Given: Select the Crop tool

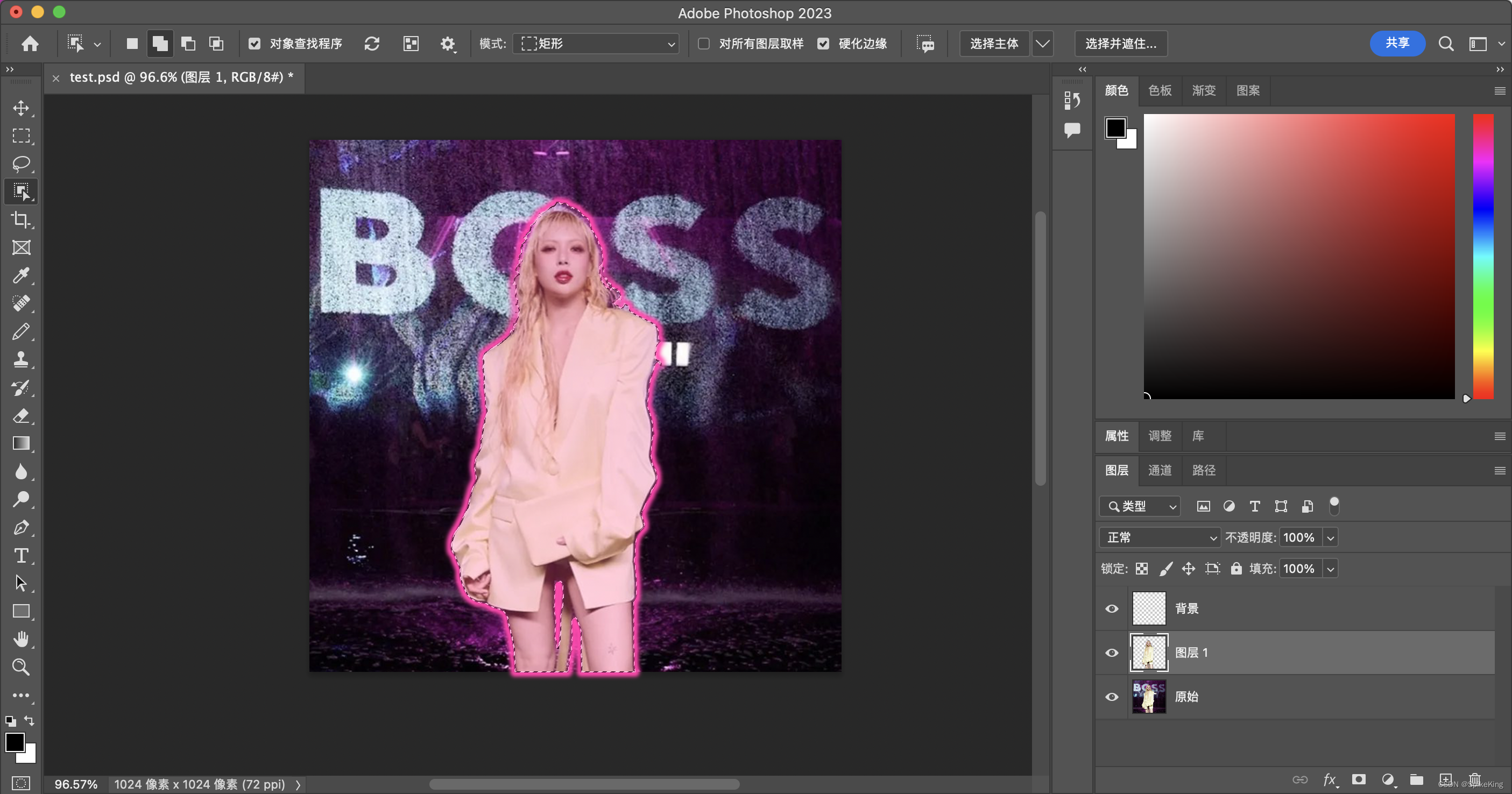Looking at the screenshot, I should [x=21, y=219].
